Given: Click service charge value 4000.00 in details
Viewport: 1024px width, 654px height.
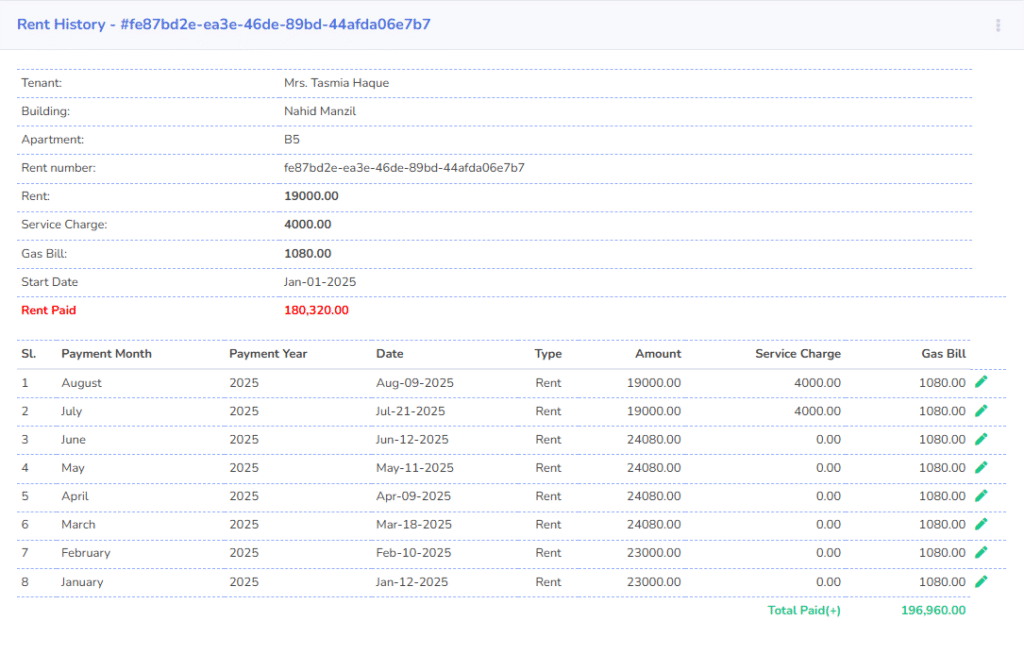Looking at the screenshot, I should [x=308, y=224].
